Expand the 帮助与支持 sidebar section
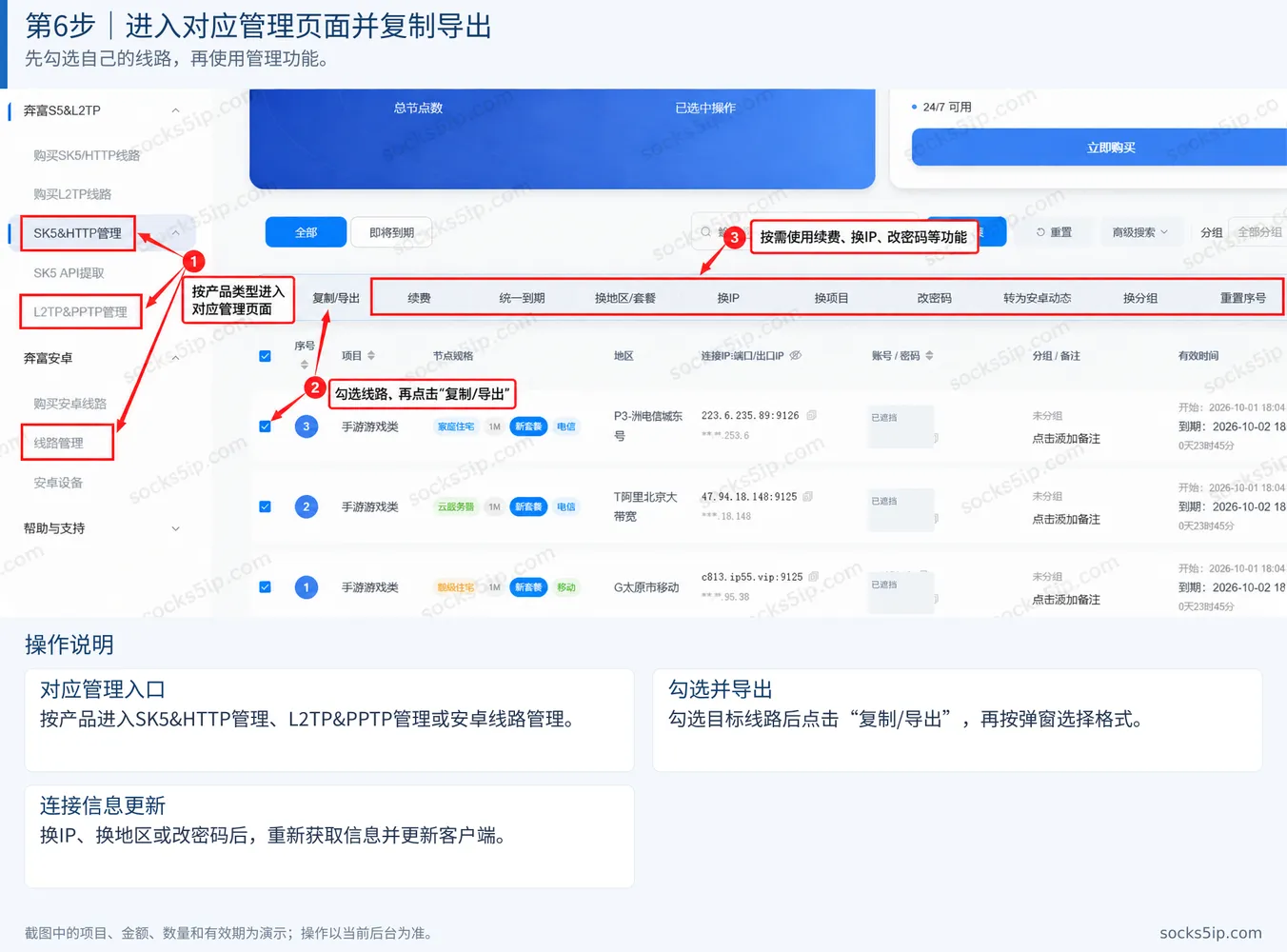1287x952 pixels. [175, 528]
